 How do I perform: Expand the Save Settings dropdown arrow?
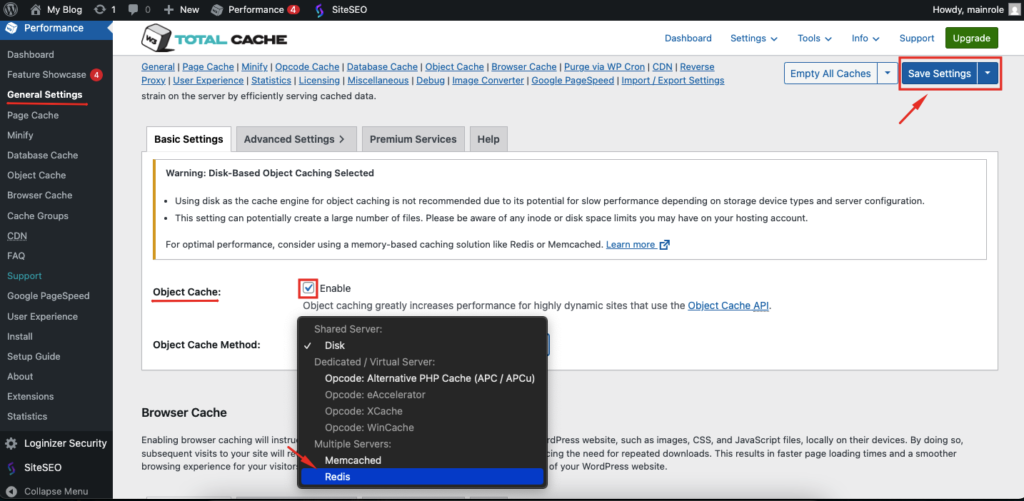tap(988, 73)
